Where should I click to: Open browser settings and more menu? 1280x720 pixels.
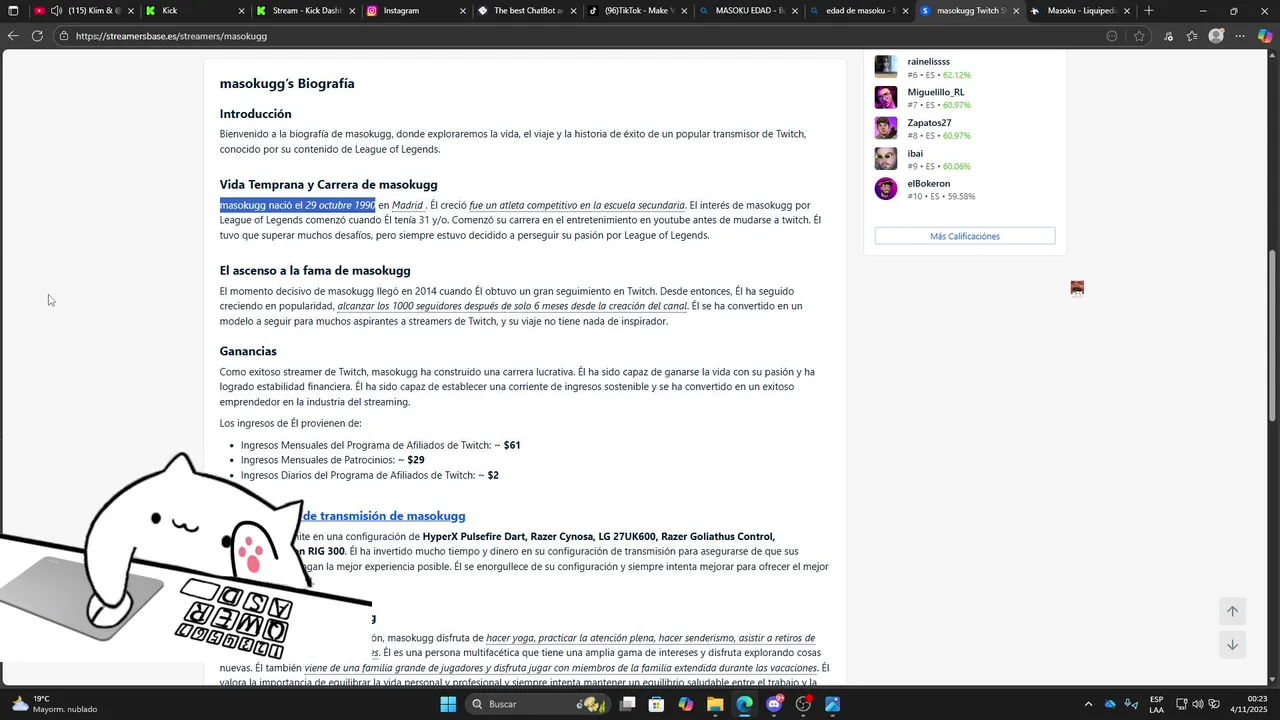1241,36
